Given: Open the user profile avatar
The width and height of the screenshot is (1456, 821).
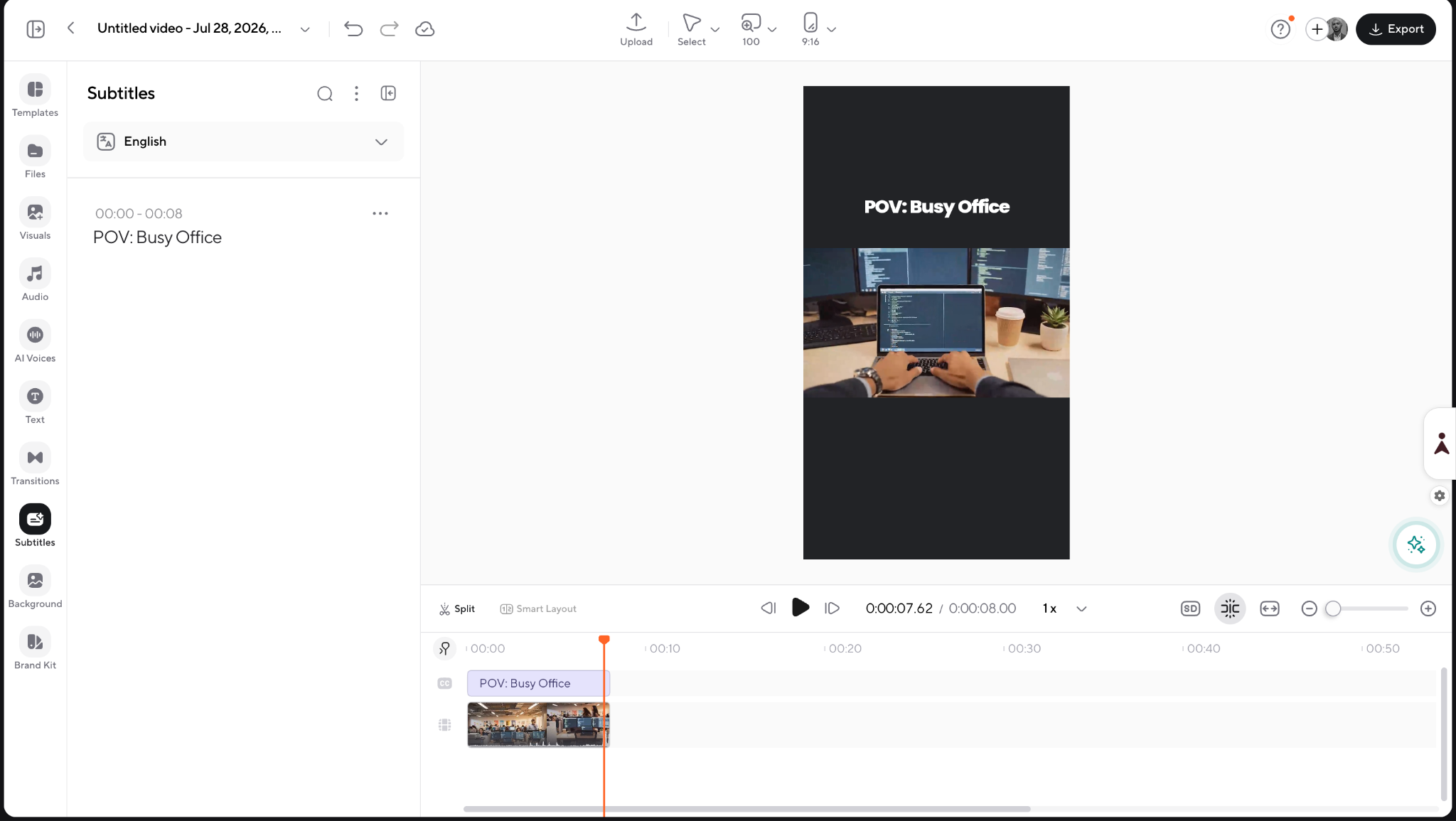Looking at the screenshot, I should (x=1337, y=29).
